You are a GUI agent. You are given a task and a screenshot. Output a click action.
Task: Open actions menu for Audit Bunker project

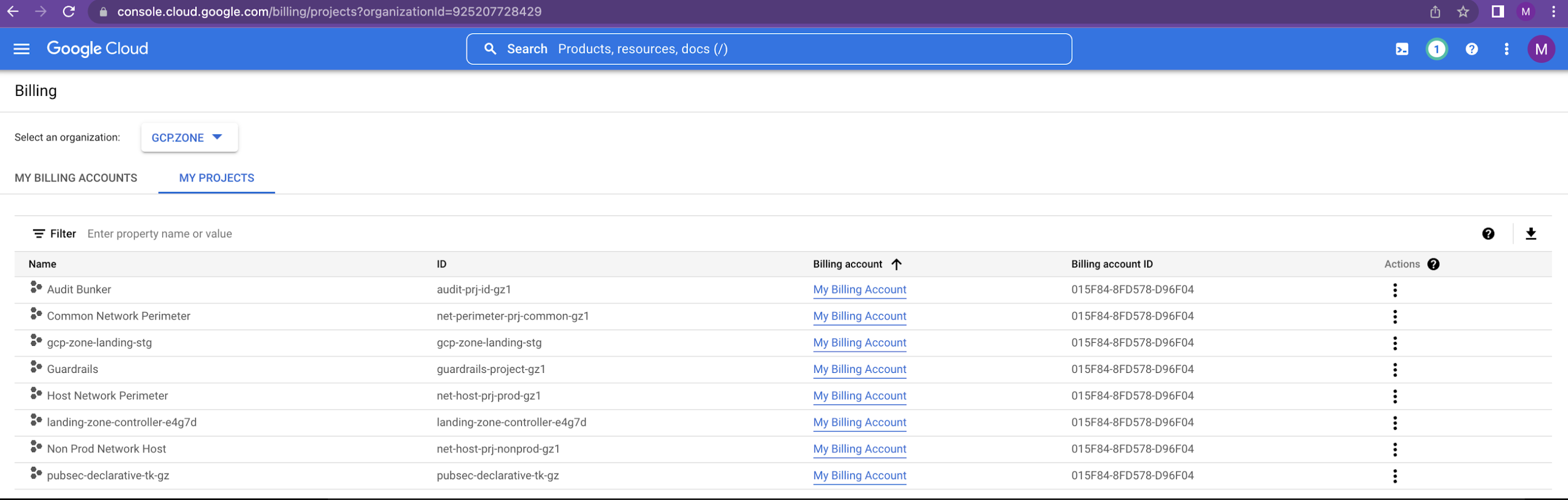[x=1395, y=289]
